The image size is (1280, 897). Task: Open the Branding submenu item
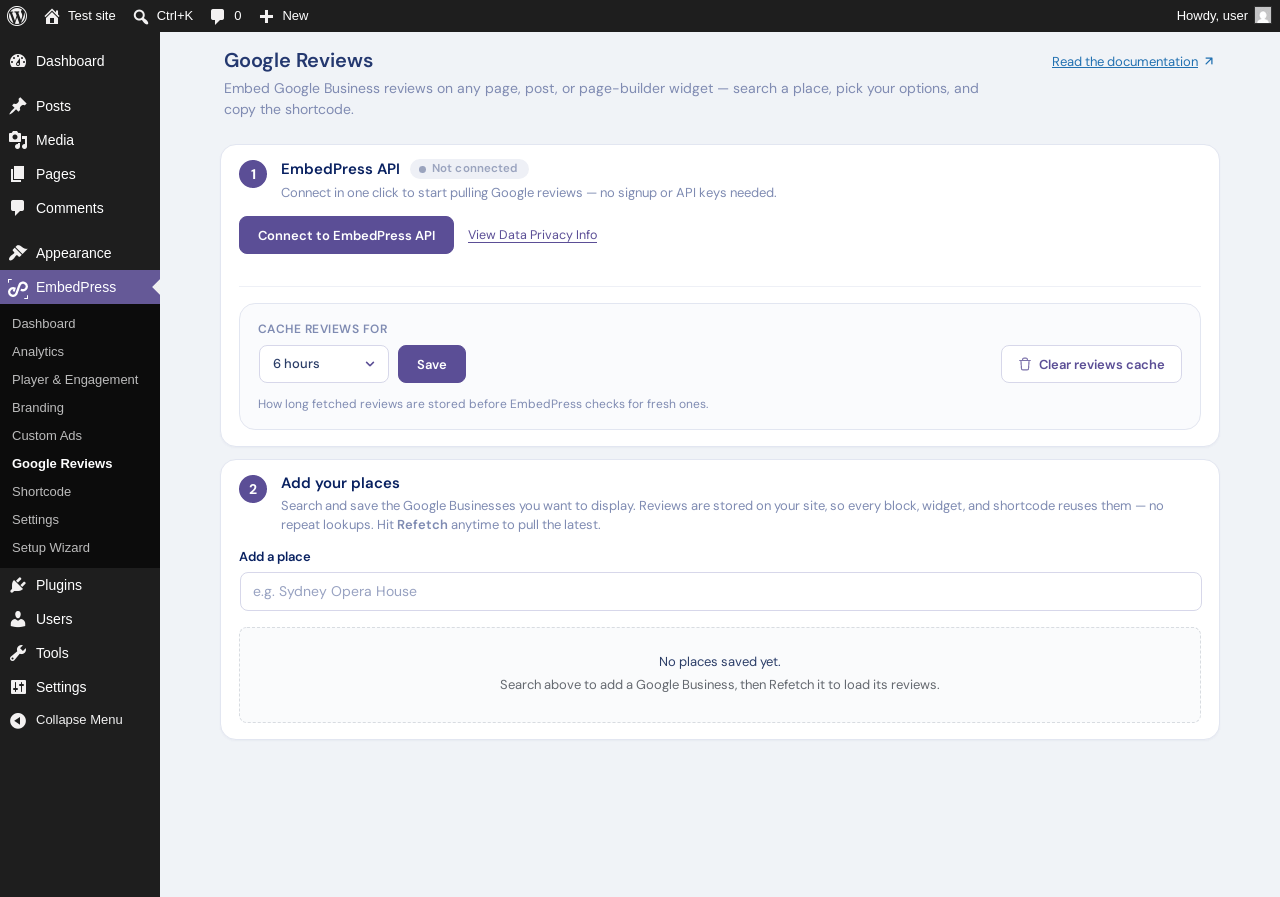point(80,408)
